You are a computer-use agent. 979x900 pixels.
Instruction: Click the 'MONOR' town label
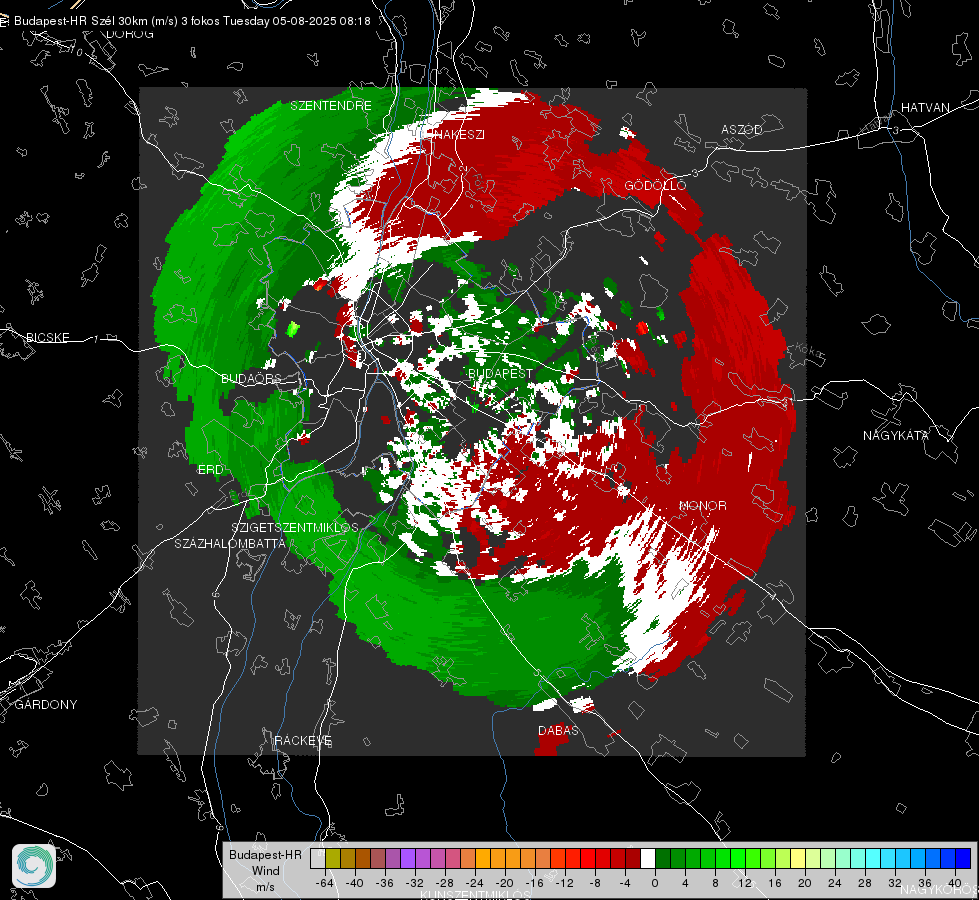coord(702,506)
